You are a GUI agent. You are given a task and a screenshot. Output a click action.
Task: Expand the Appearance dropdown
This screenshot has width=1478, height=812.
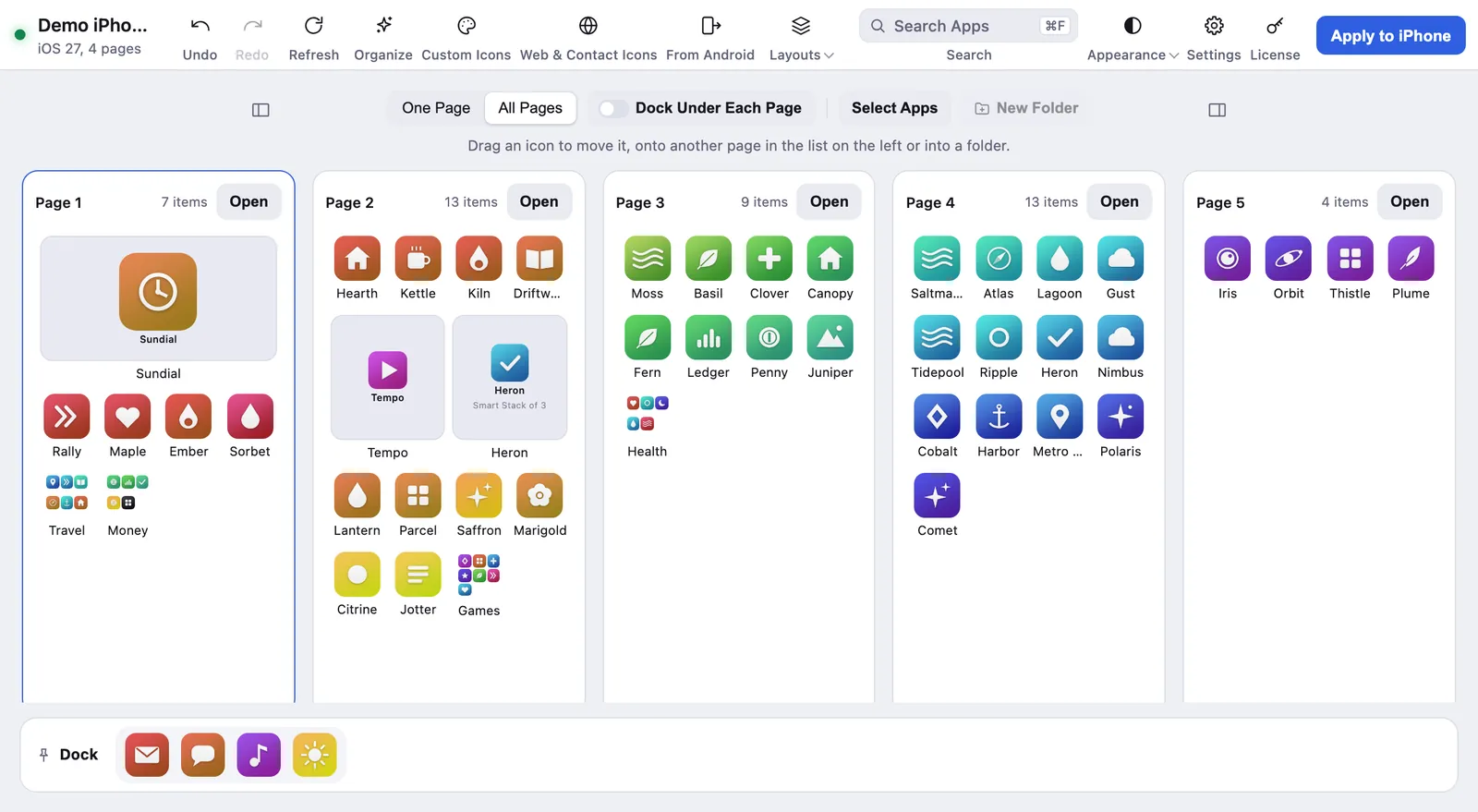[1133, 37]
